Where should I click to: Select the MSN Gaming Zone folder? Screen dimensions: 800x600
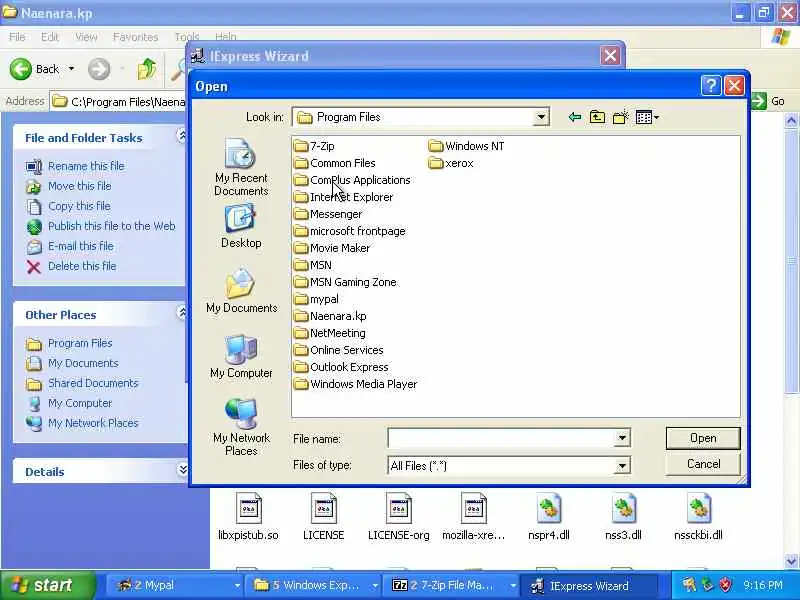[x=345, y=282]
